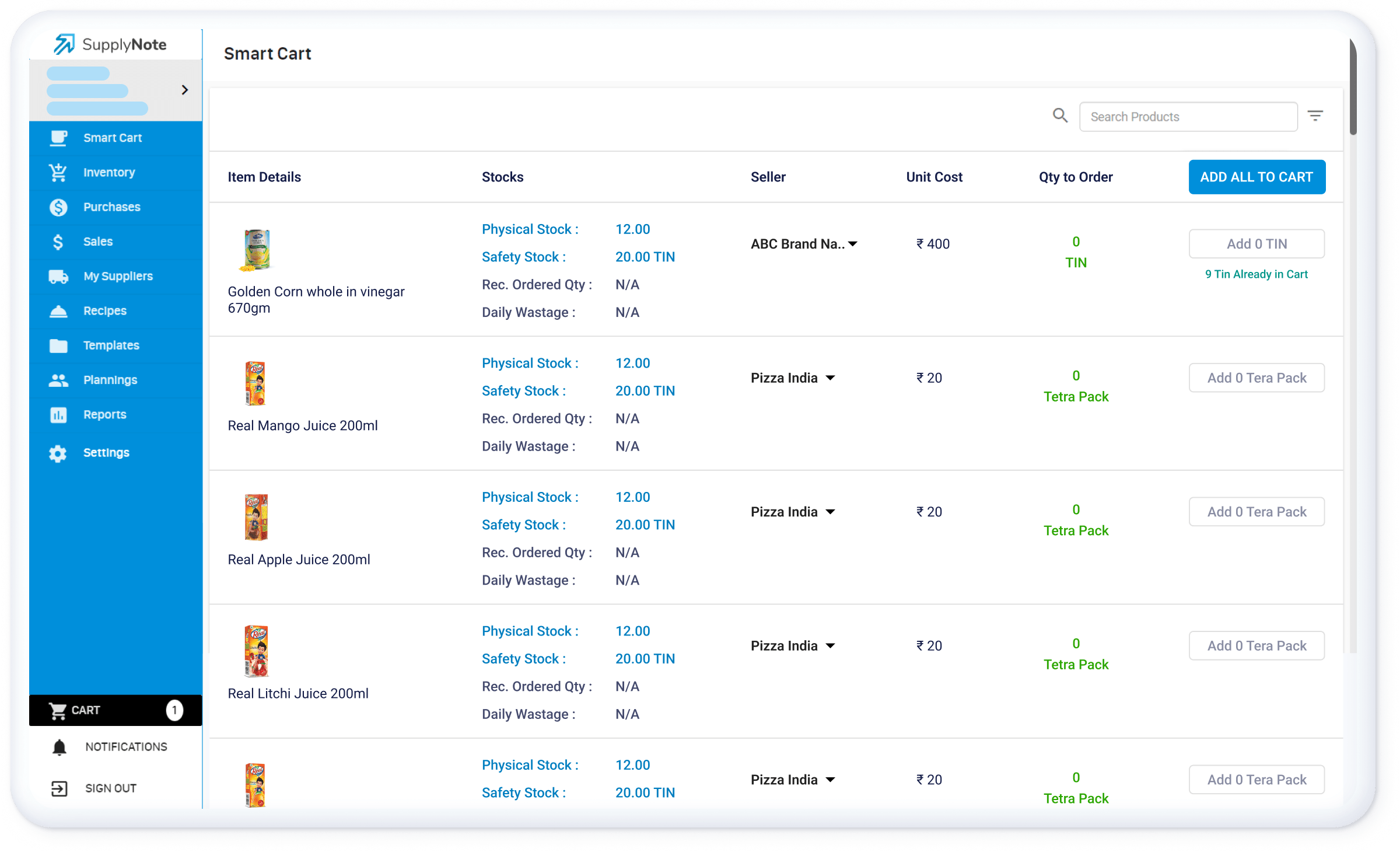
Task: Open the filter icon beside search
Action: coord(1317,116)
